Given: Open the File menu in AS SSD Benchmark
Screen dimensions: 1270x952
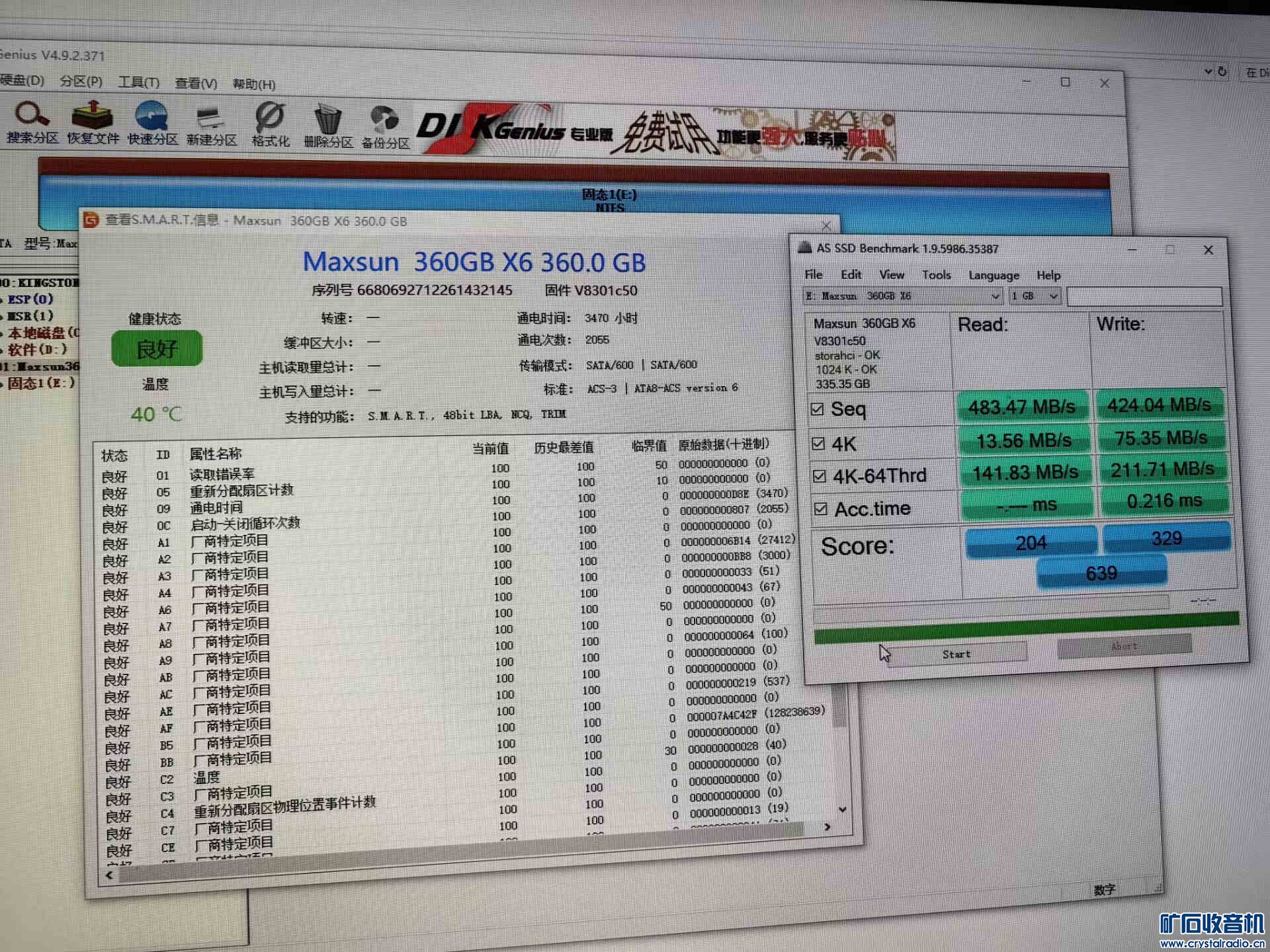Looking at the screenshot, I should click(814, 274).
